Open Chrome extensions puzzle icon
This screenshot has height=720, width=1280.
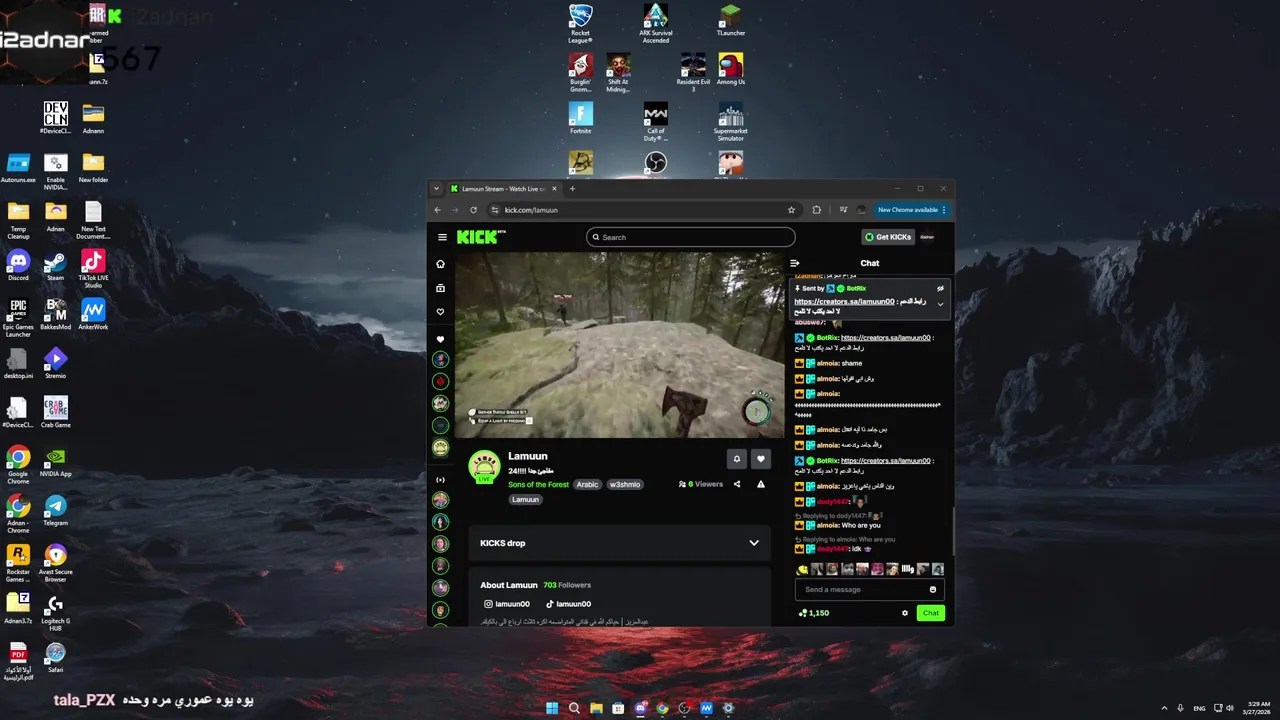[x=817, y=210]
